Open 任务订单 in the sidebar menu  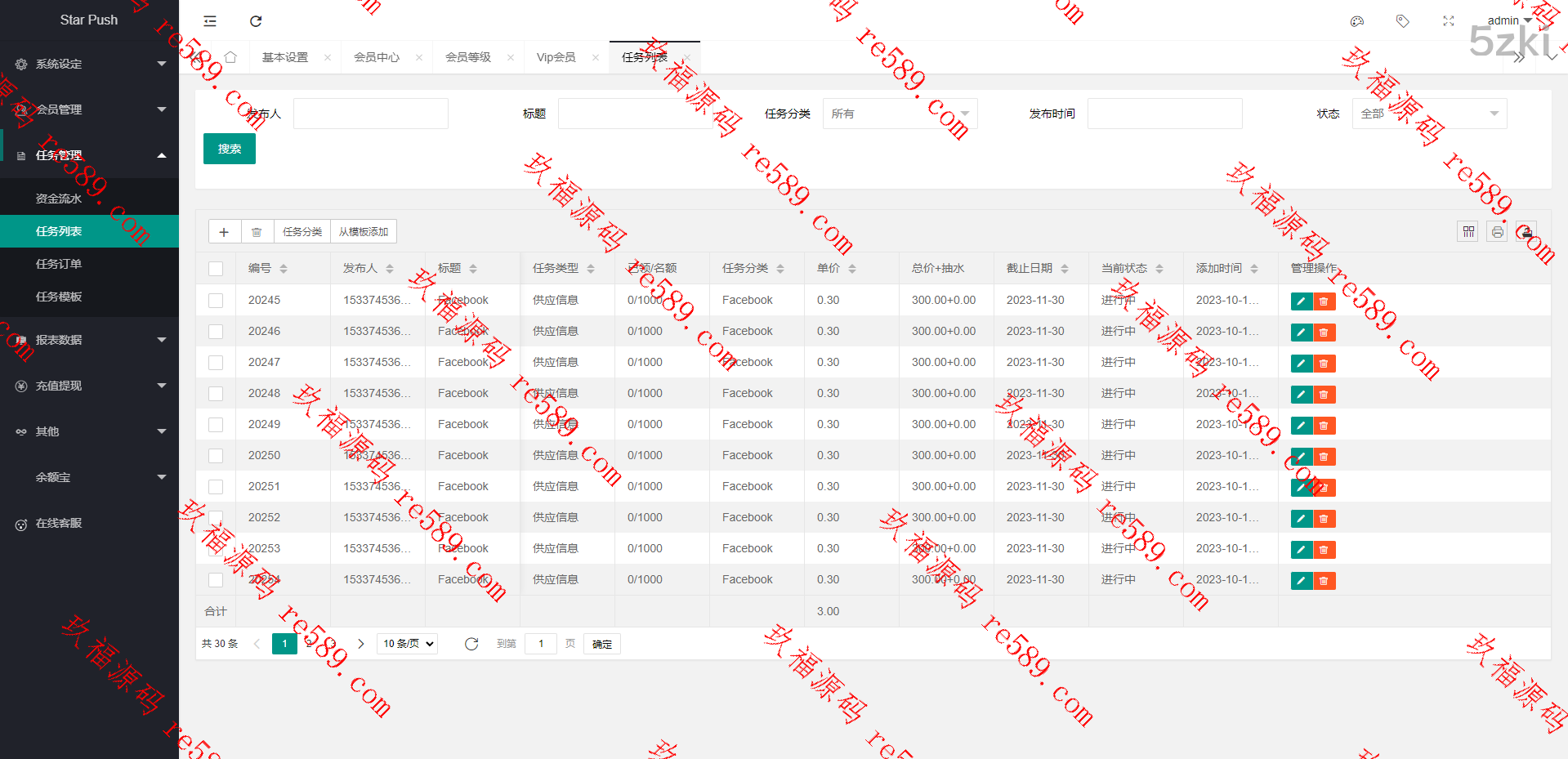(x=59, y=264)
